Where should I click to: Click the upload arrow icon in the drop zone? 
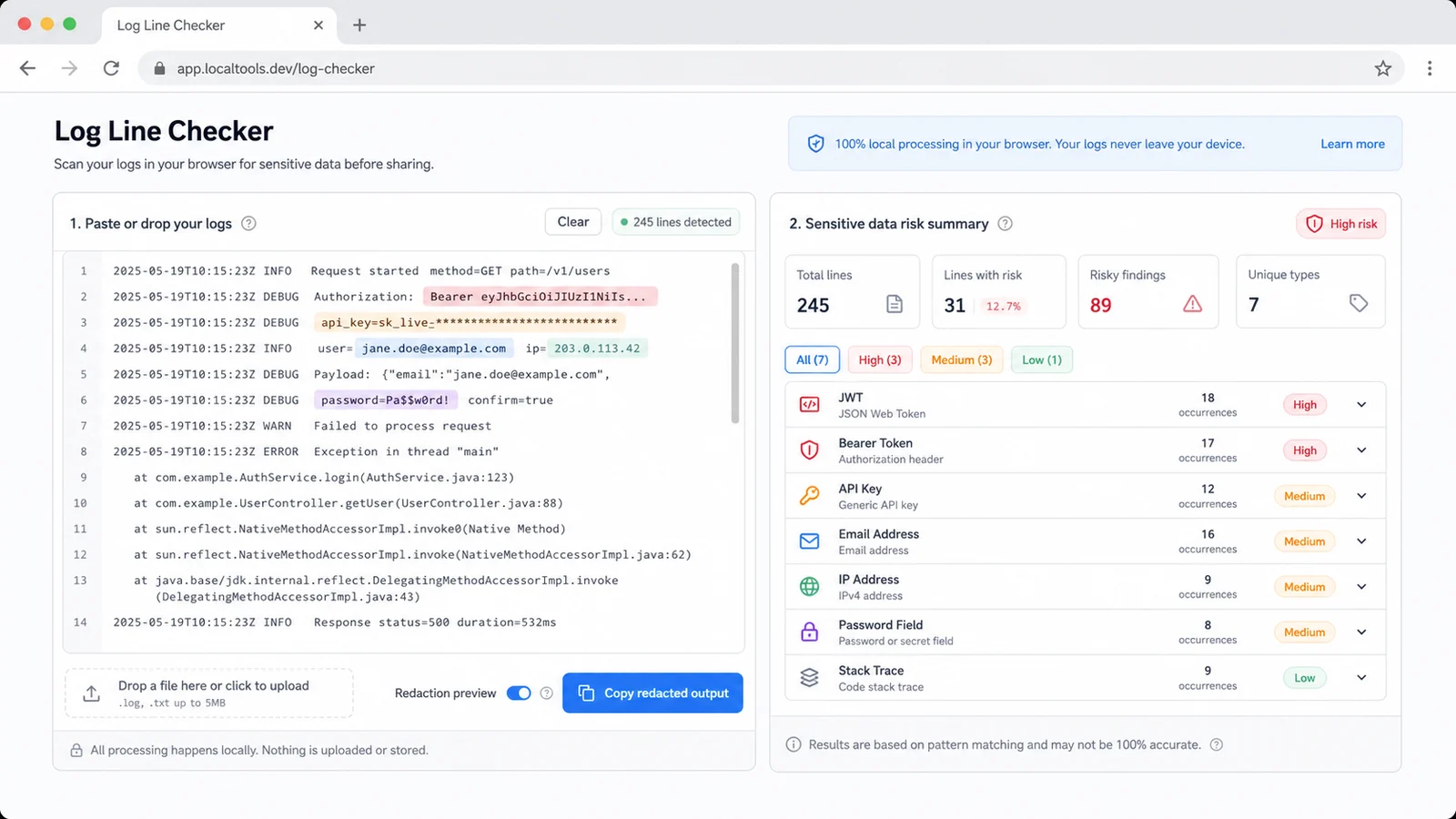click(x=91, y=693)
